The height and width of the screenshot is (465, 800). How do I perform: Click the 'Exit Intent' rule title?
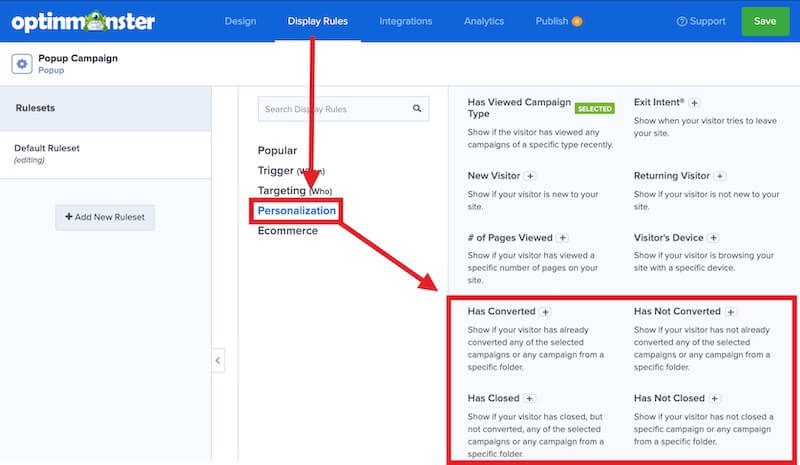pyautogui.click(x=659, y=102)
